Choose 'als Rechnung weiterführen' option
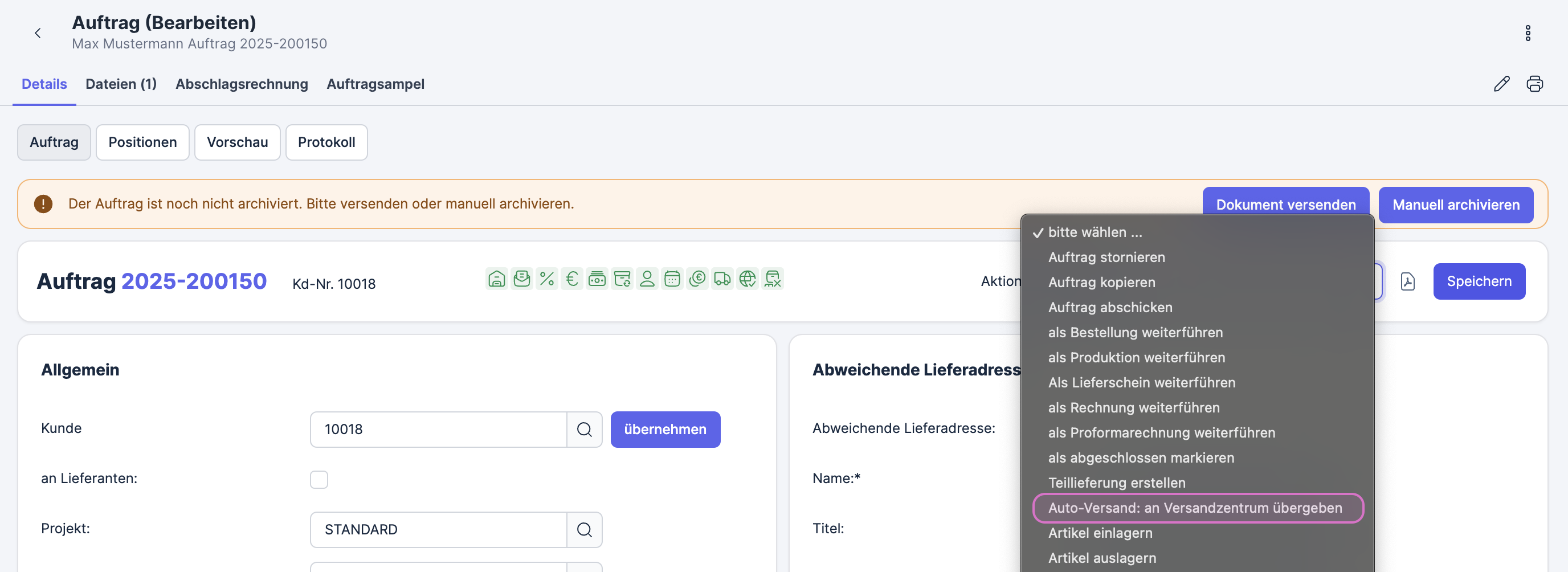The height and width of the screenshot is (572, 1568). tap(1133, 408)
